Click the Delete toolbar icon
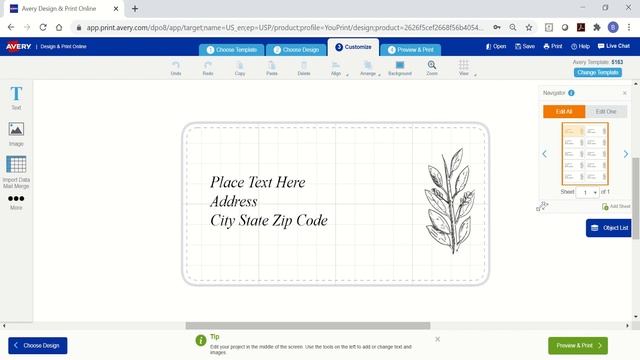The width and height of the screenshot is (640, 360). [x=304, y=68]
